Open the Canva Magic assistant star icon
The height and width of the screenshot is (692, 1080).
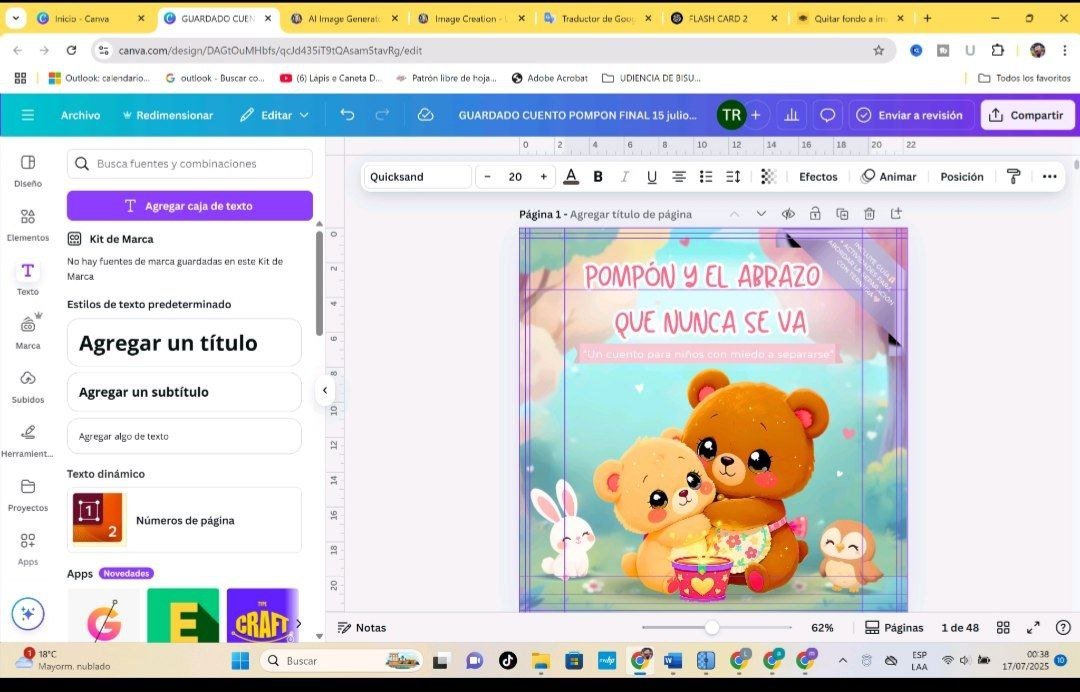point(28,614)
